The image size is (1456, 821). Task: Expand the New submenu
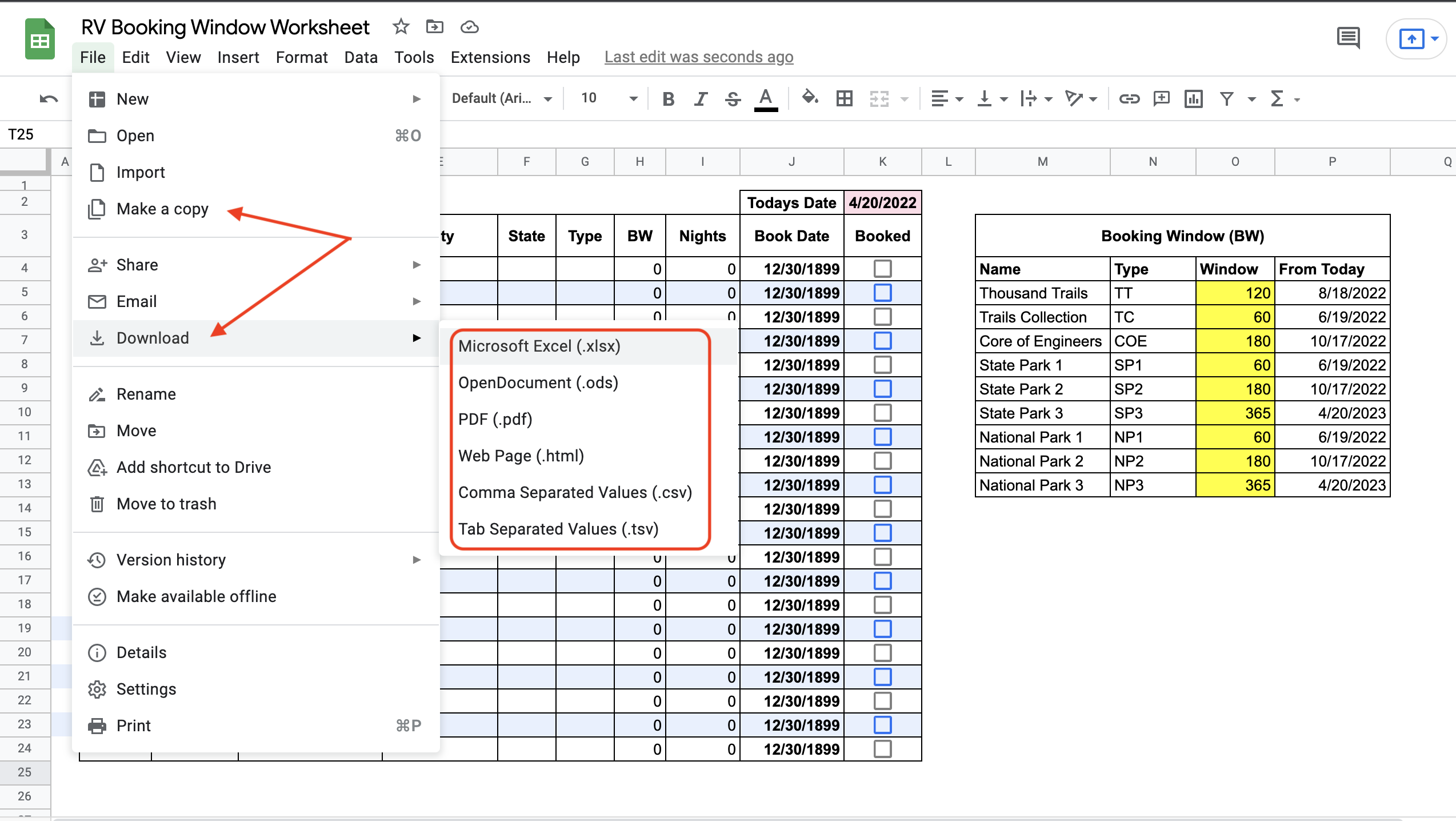pyautogui.click(x=256, y=99)
